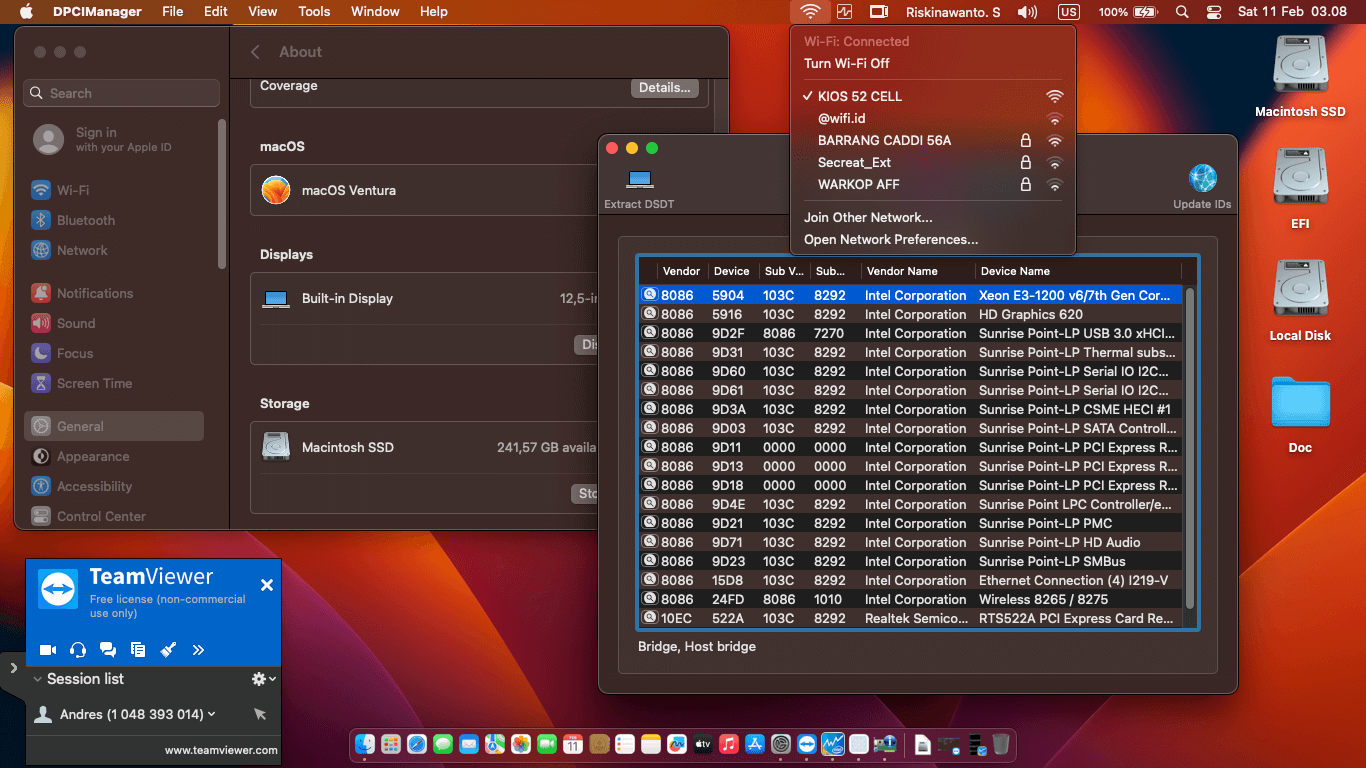The width and height of the screenshot is (1366, 768).
Task: Click the Coverage Details... button
Action: click(665, 88)
